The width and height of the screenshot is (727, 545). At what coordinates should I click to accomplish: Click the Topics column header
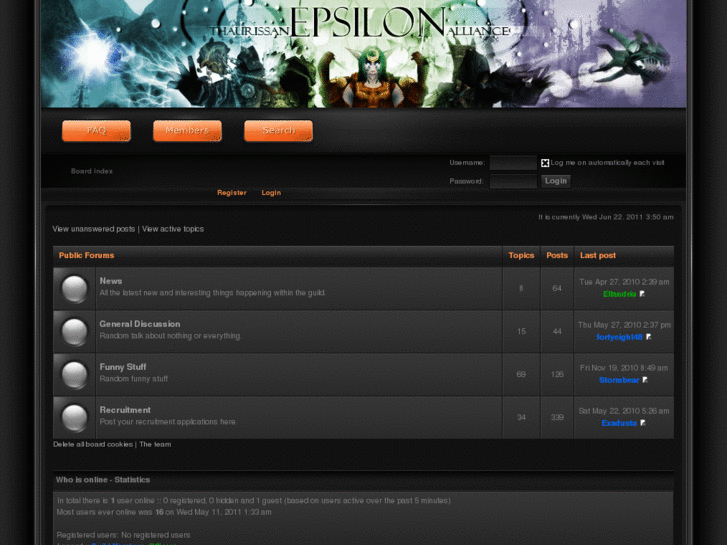point(521,255)
